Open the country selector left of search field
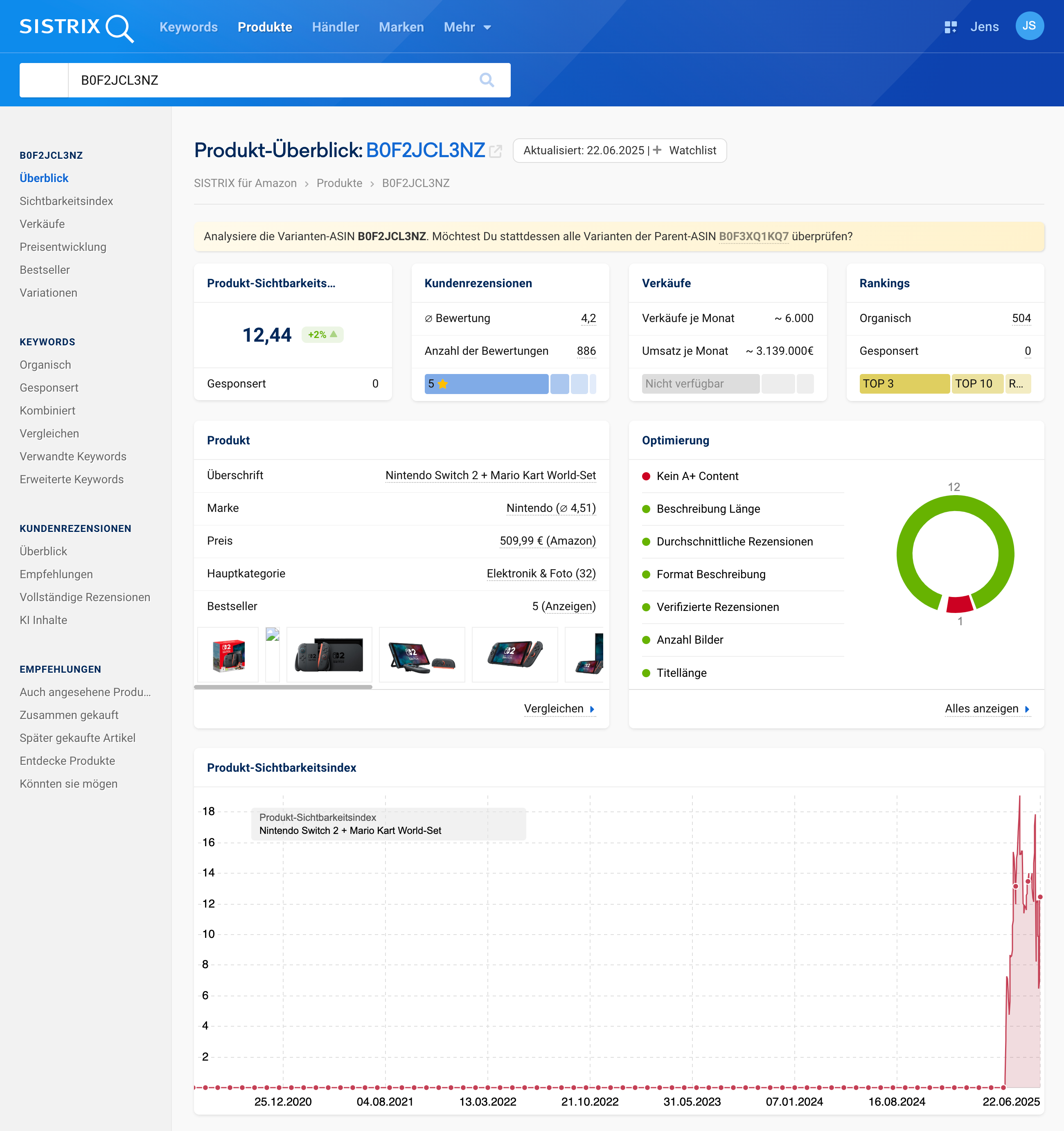 tap(44, 80)
